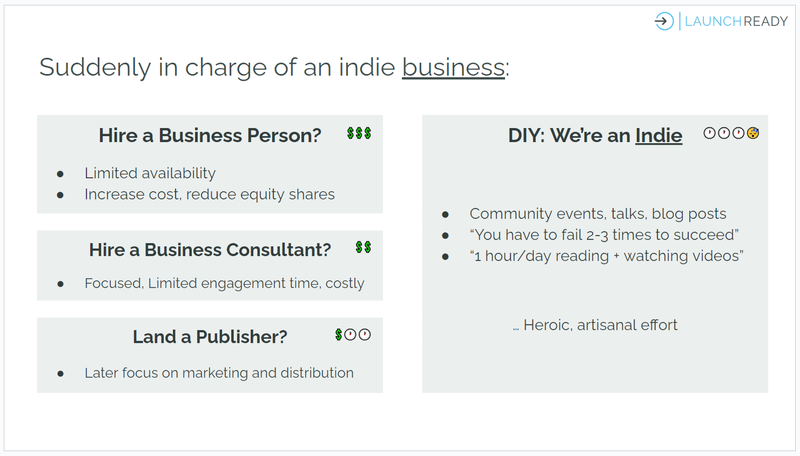
Task: Click the "Limited availability" bullet
Action: 150,173
